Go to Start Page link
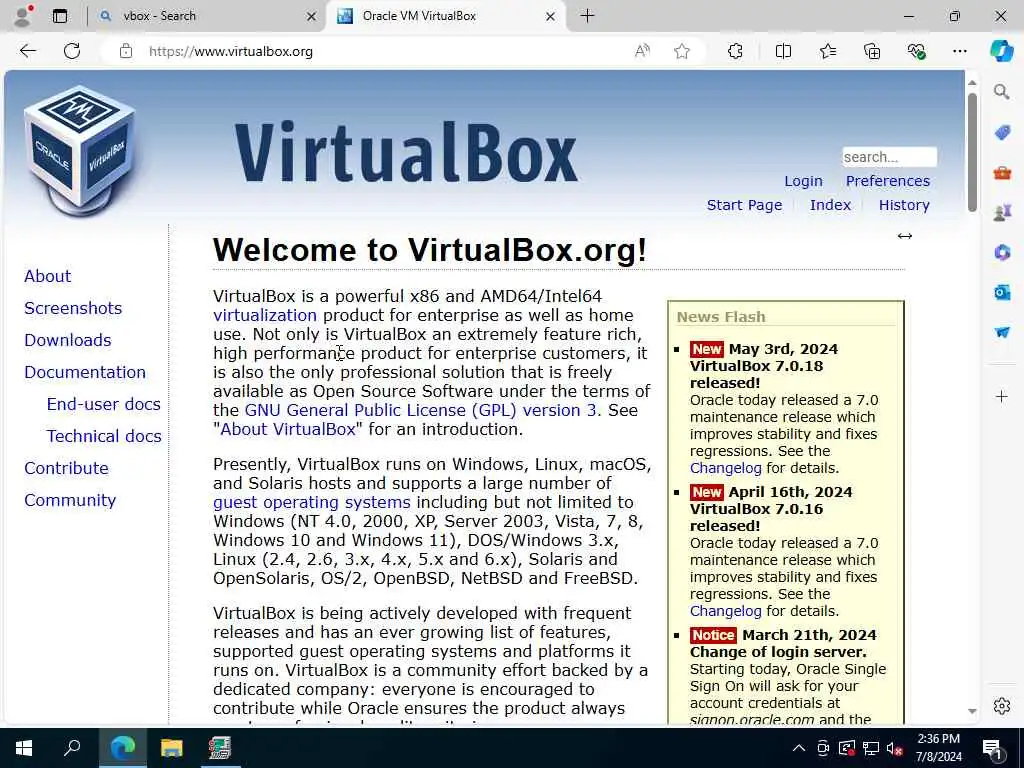This screenshot has height=768, width=1024. click(744, 205)
